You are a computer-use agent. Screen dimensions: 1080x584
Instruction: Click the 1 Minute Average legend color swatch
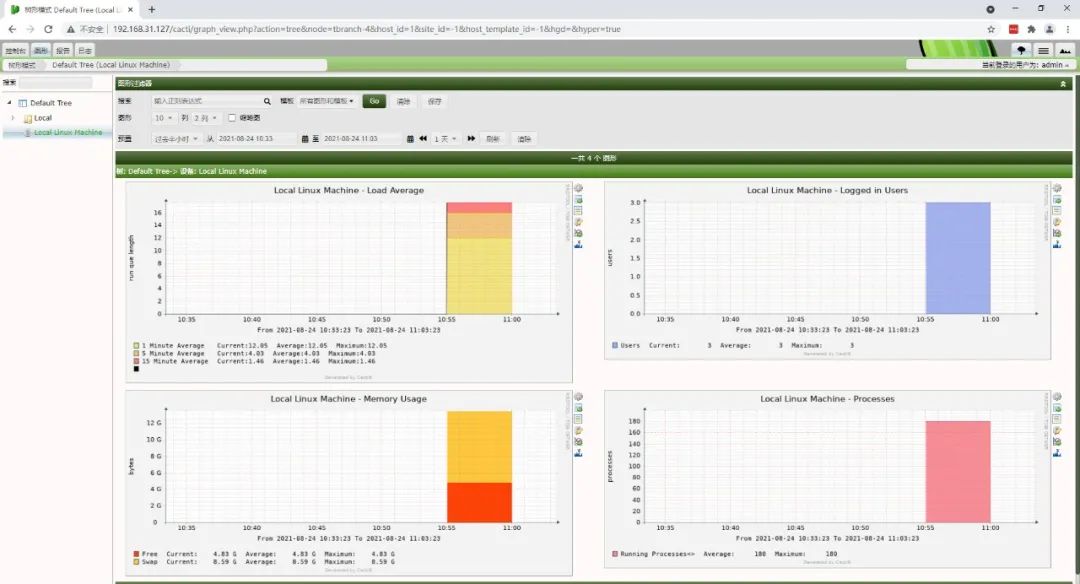coord(136,346)
